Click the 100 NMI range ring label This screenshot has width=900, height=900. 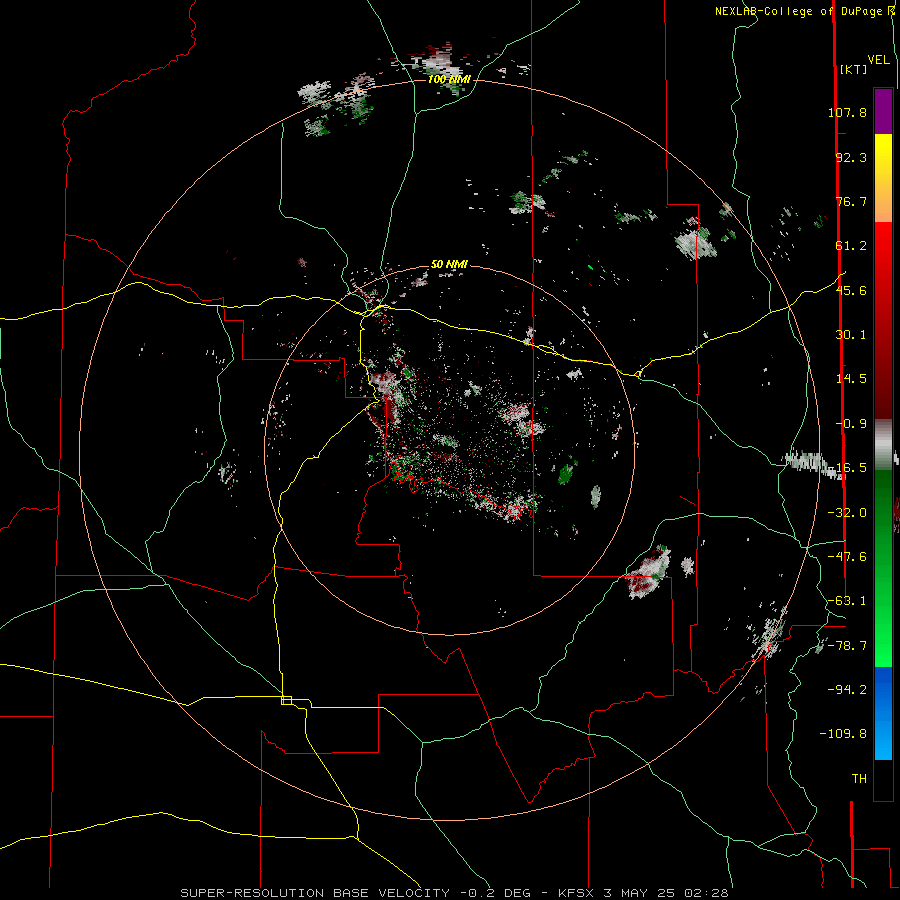[449, 79]
